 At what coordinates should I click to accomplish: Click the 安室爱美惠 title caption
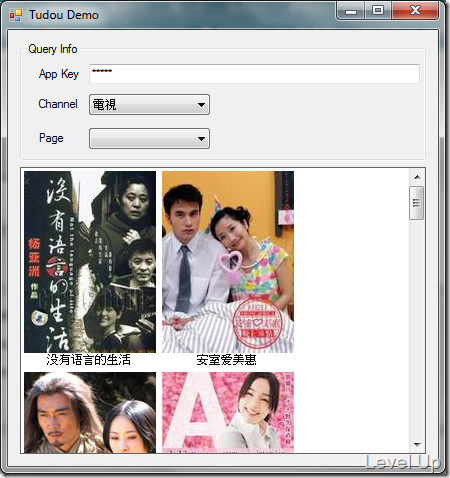coord(227,360)
